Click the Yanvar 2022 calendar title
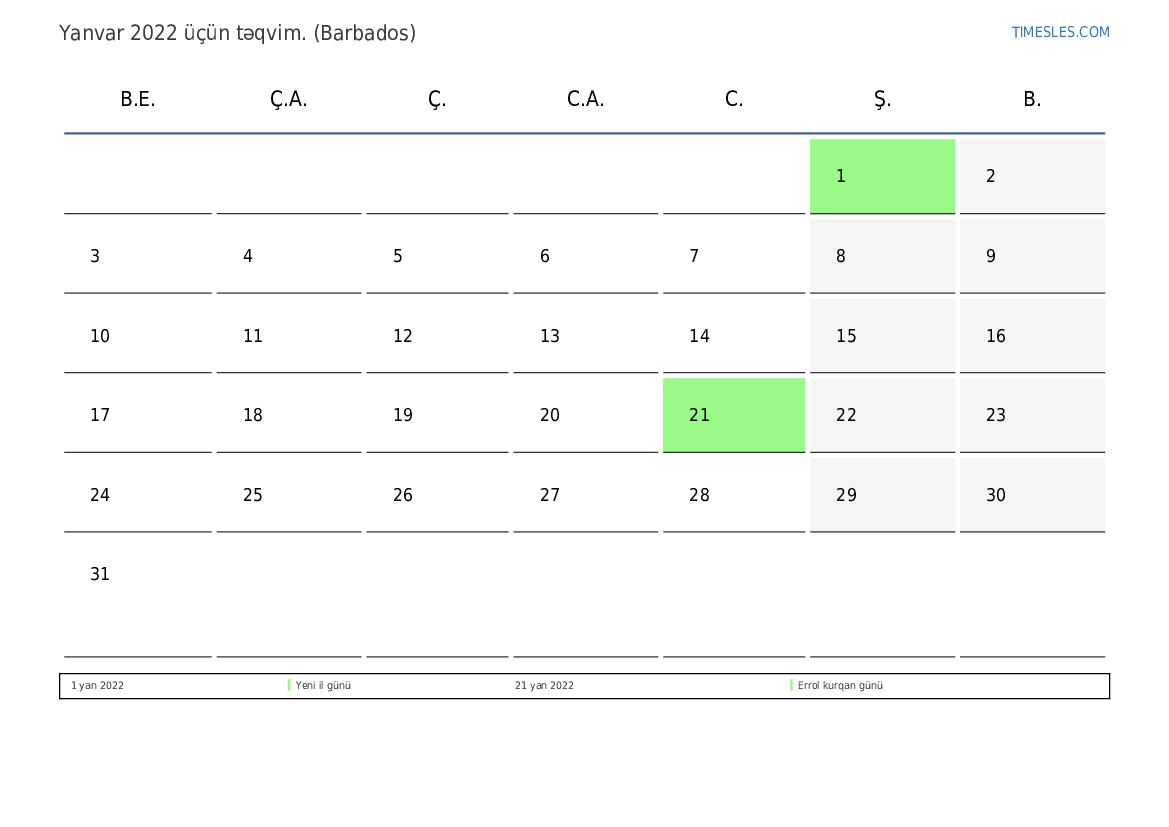This screenshot has width=1169, height=827. [237, 33]
